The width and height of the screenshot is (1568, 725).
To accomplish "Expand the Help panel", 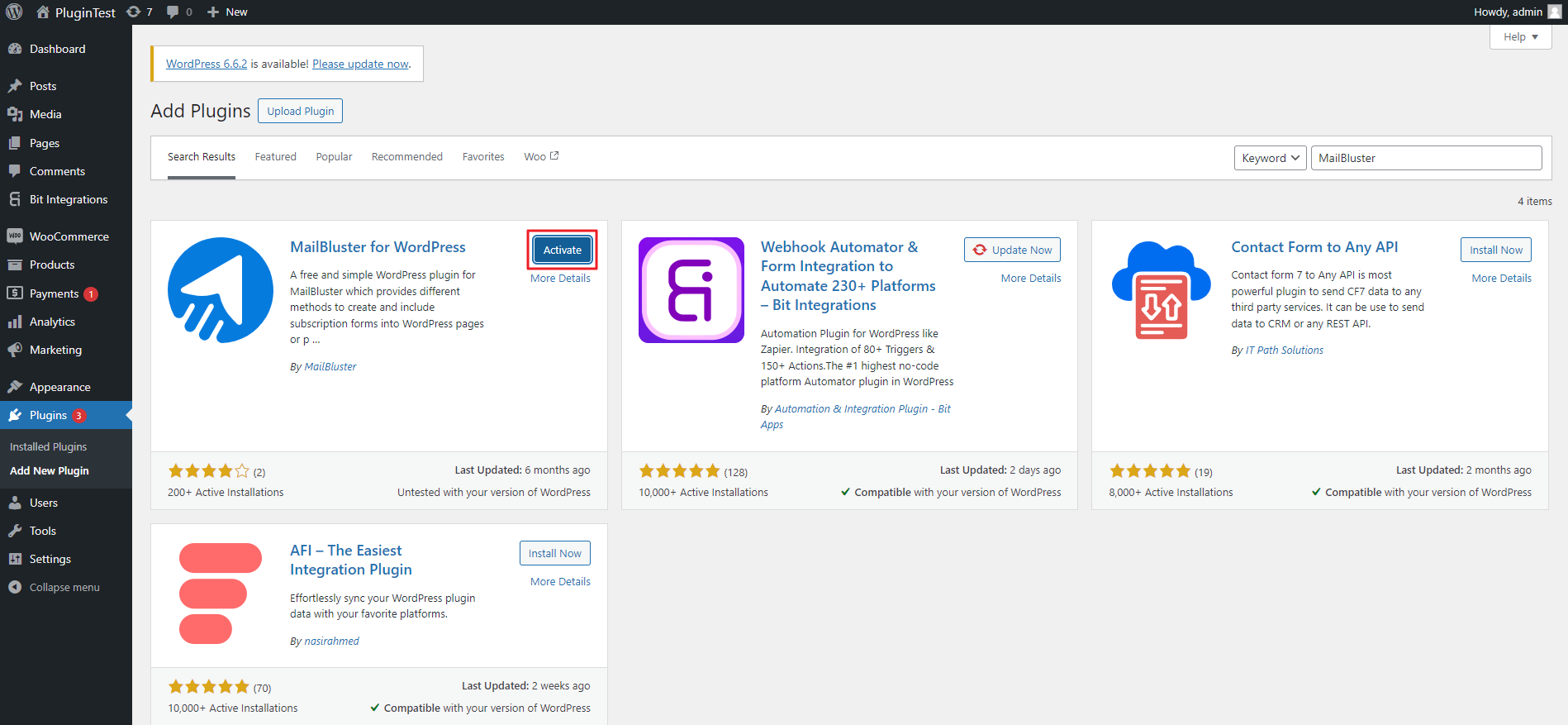I will click(1520, 37).
